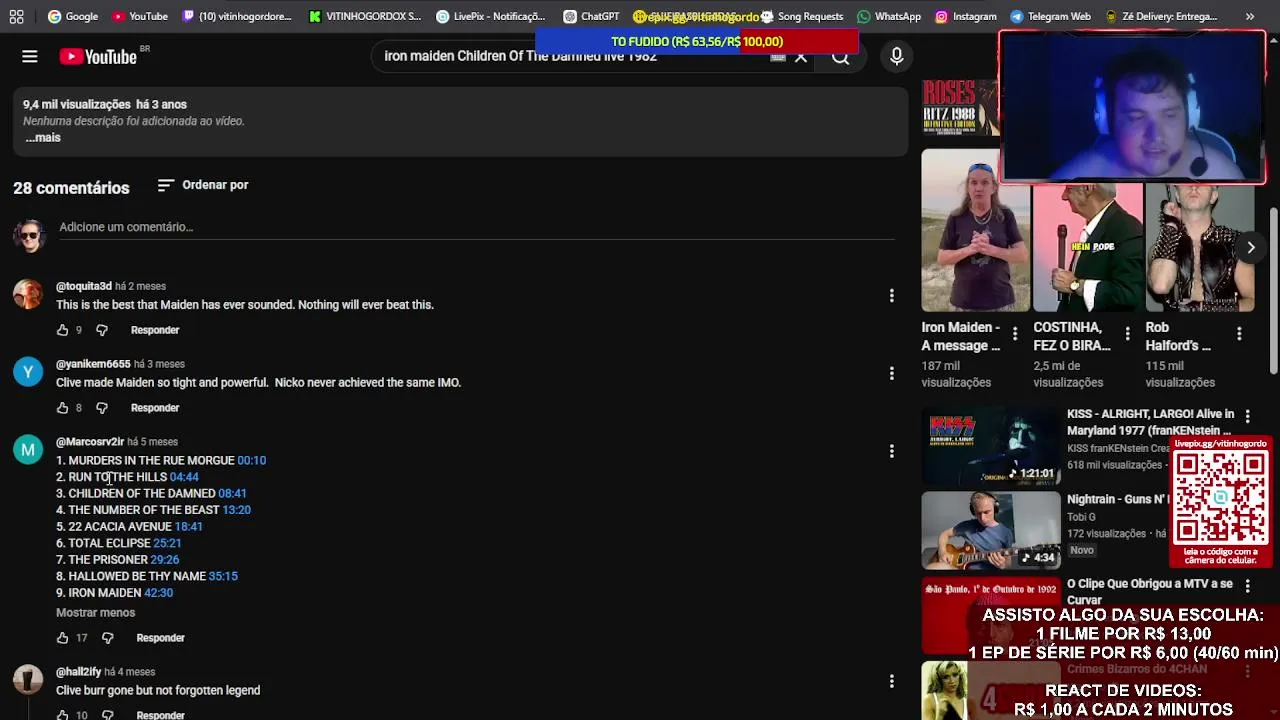Open options menu for @yanikem6655 comment
1280x720 pixels.
891,373
